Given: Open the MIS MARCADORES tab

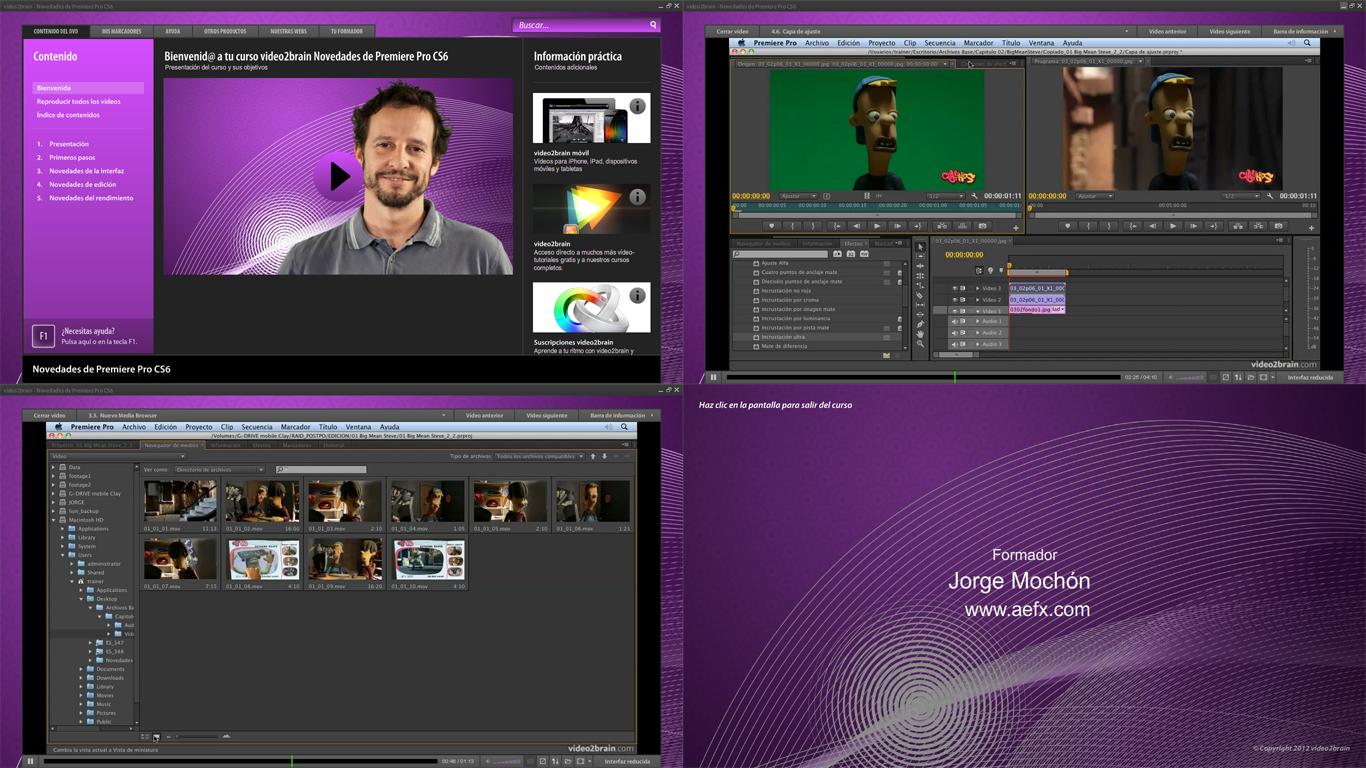Looking at the screenshot, I should point(122,31).
